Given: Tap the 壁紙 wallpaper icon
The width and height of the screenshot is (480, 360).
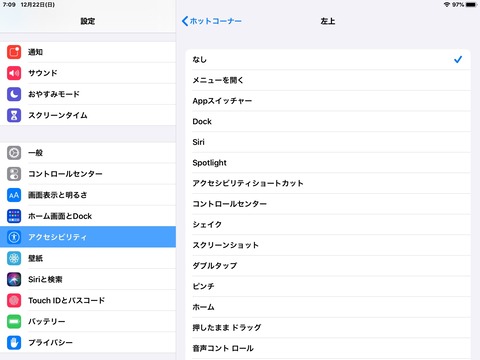Looking at the screenshot, I should (x=14, y=258).
